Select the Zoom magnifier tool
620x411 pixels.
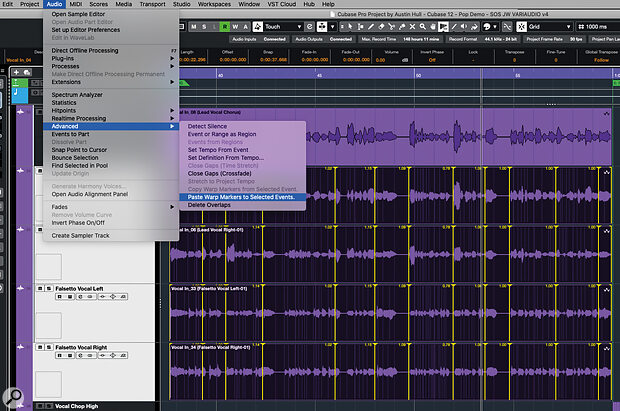(x=423, y=27)
